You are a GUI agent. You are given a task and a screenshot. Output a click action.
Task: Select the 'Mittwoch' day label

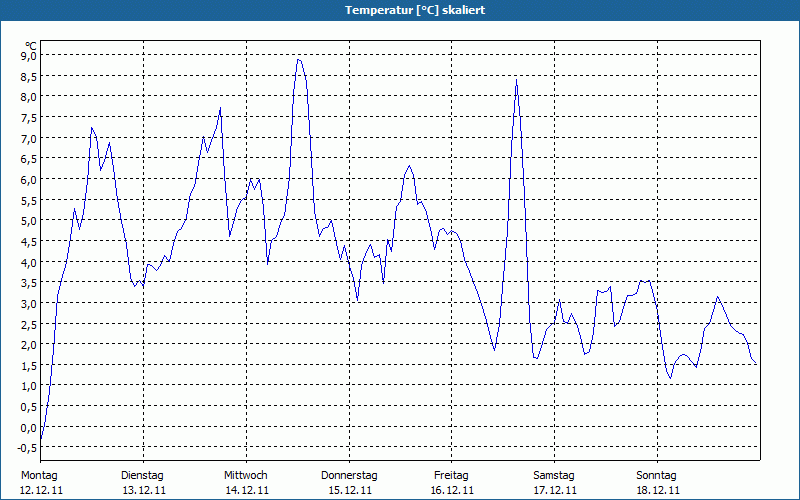[x=246, y=475]
